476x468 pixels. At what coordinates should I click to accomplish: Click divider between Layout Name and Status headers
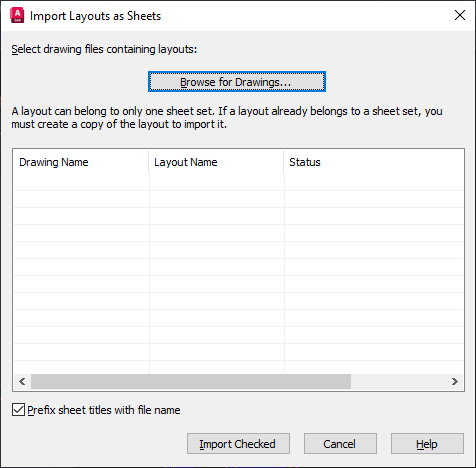(284, 162)
